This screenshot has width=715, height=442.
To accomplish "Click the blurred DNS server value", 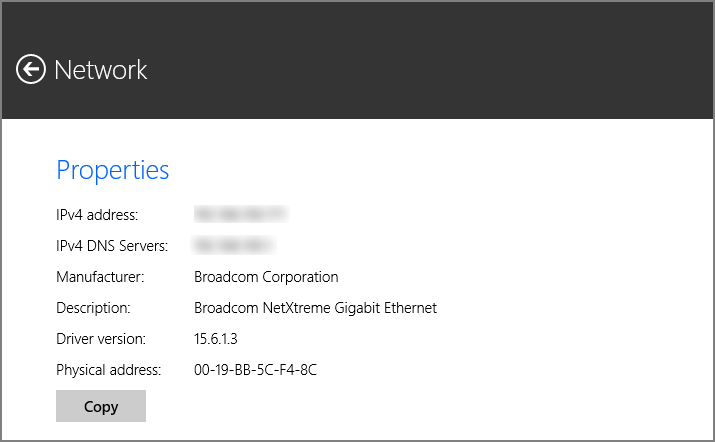I will click(x=234, y=245).
